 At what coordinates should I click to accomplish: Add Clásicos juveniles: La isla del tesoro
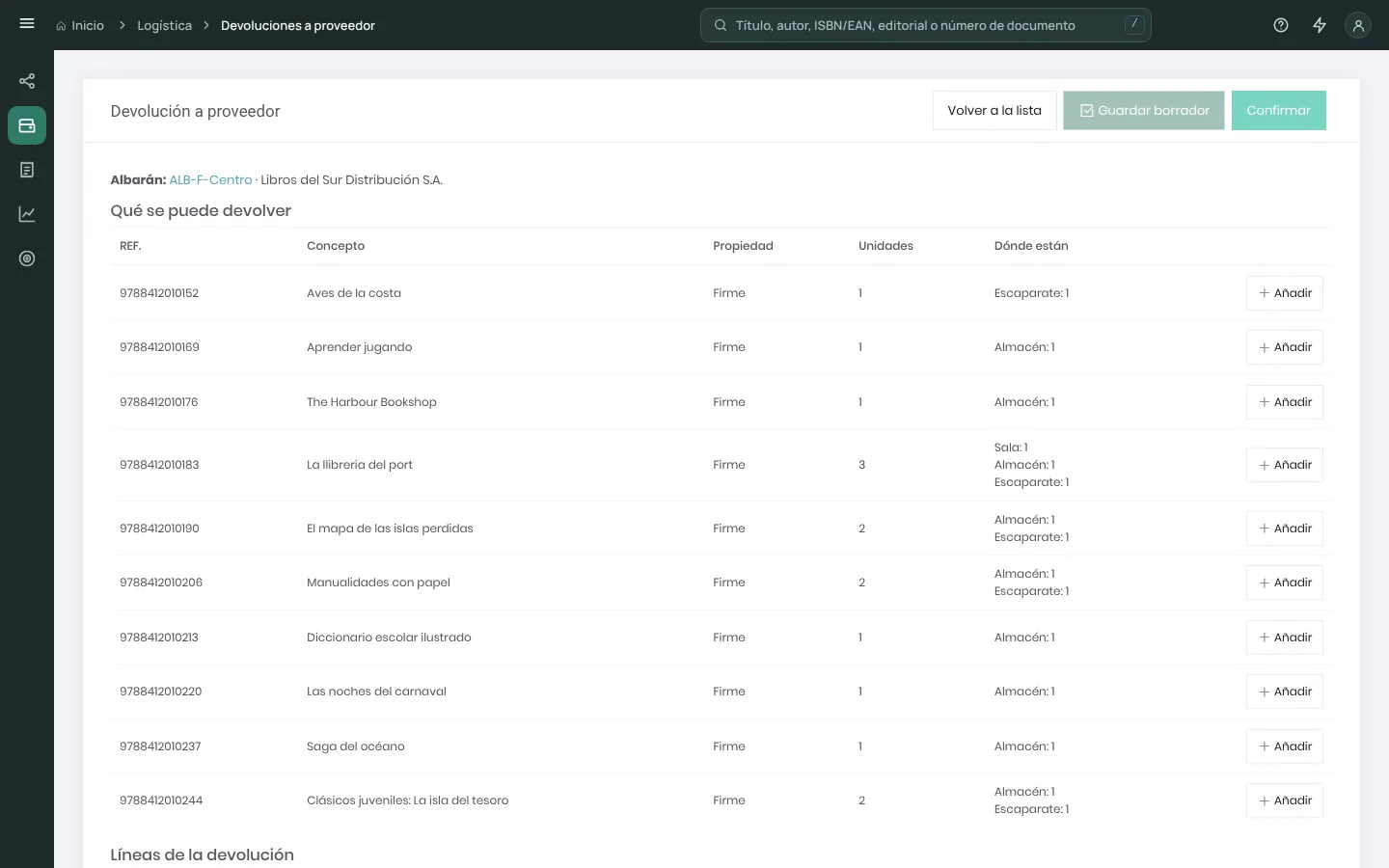(1285, 800)
